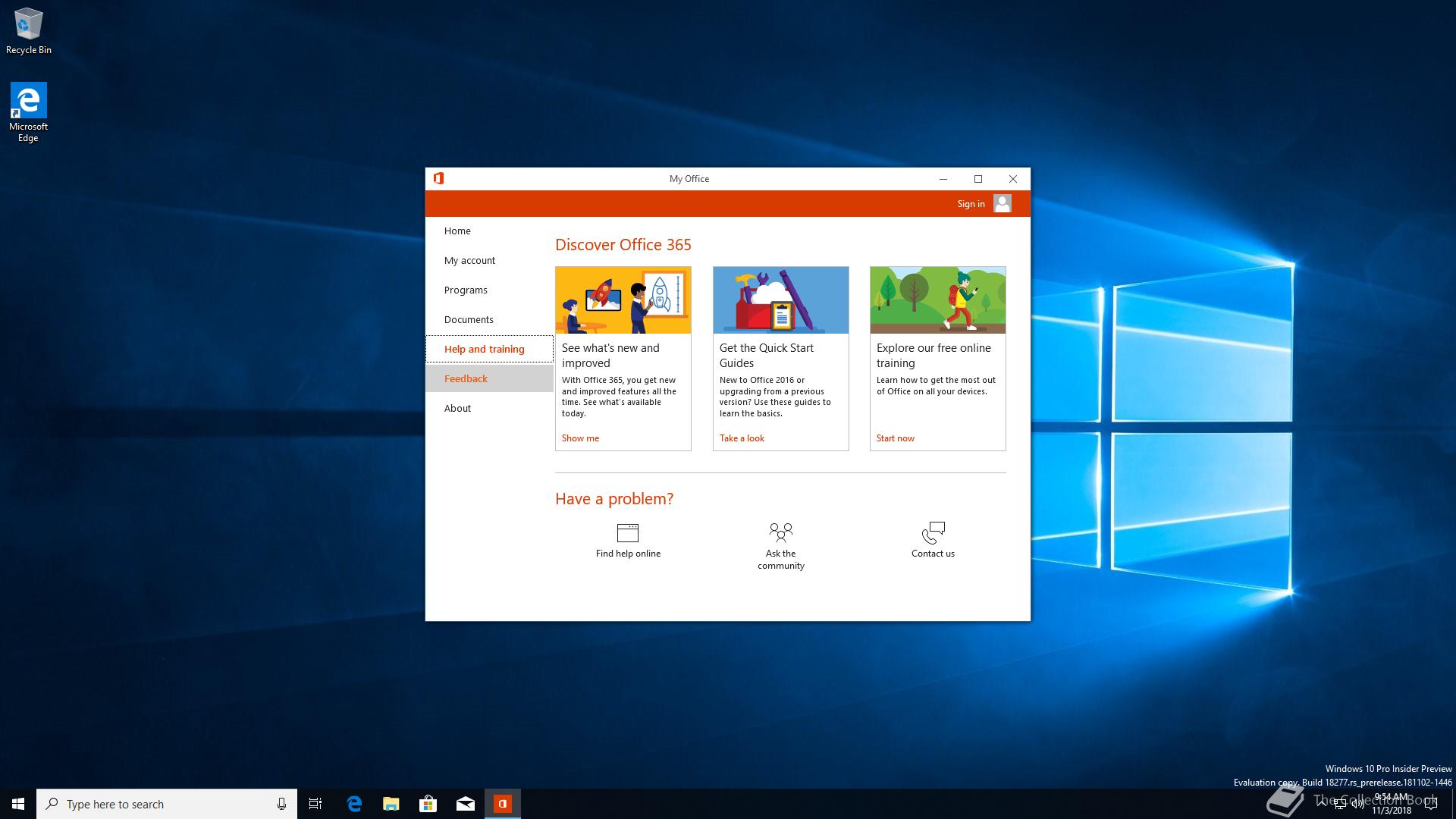Viewport: 1456px width, 819px height.
Task: Click the user avatar icon beside Sign in
Action: tap(1002, 203)
